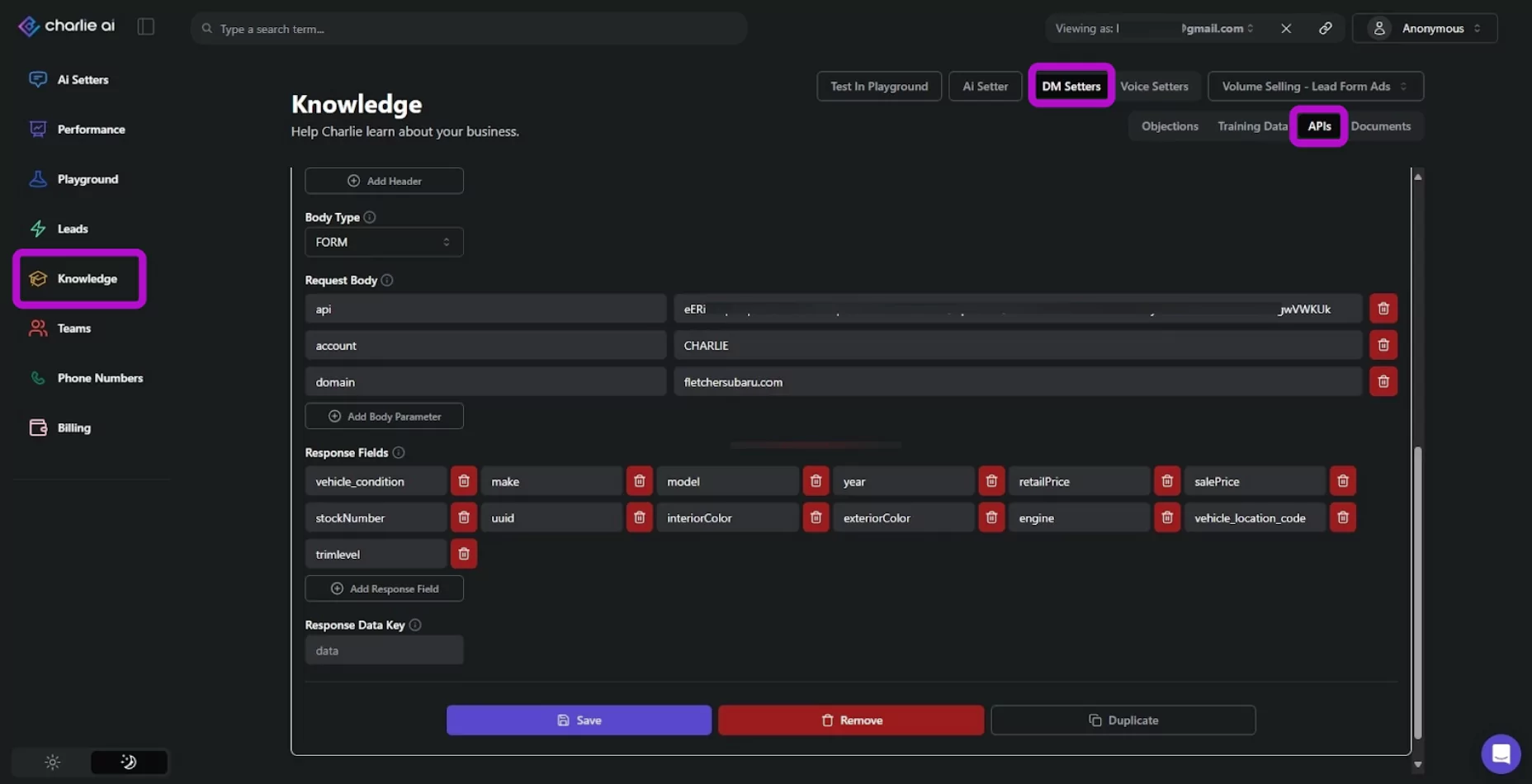Switch to the Training Data tab
Image resolution: width=1532 pixels, height=784 pixels.
pos(1252,126)
